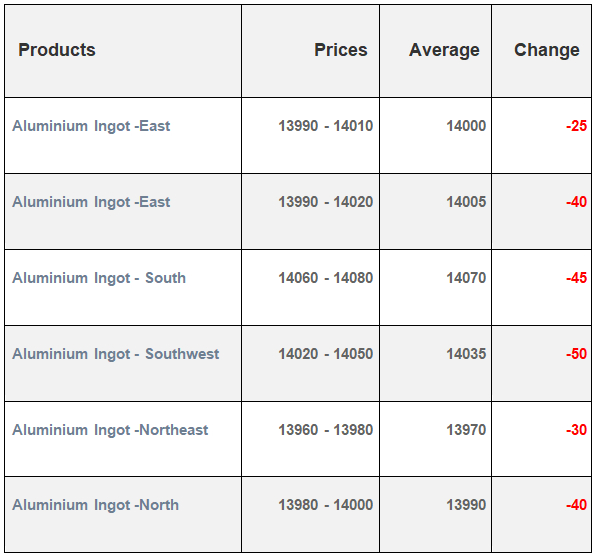Image resolution: width=595 pixels, height=557 pixels.
Task: Click the Products column header
Action: click(57, 50)
